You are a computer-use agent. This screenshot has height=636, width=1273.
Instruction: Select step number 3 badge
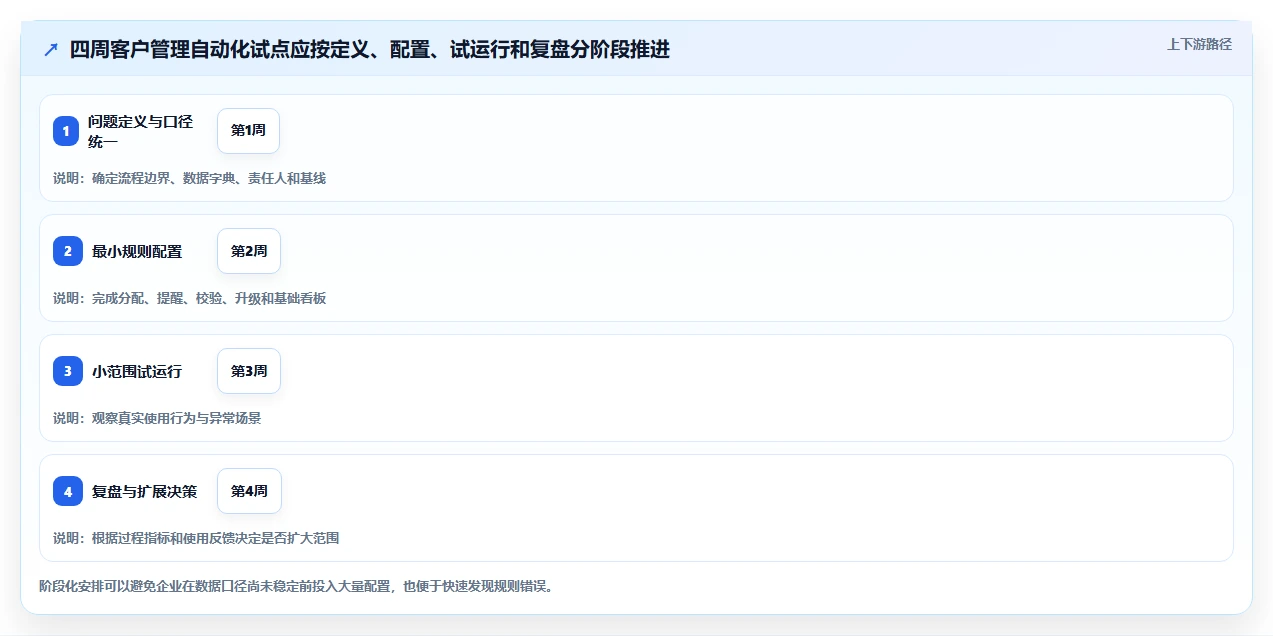click(x=66, y=371)
